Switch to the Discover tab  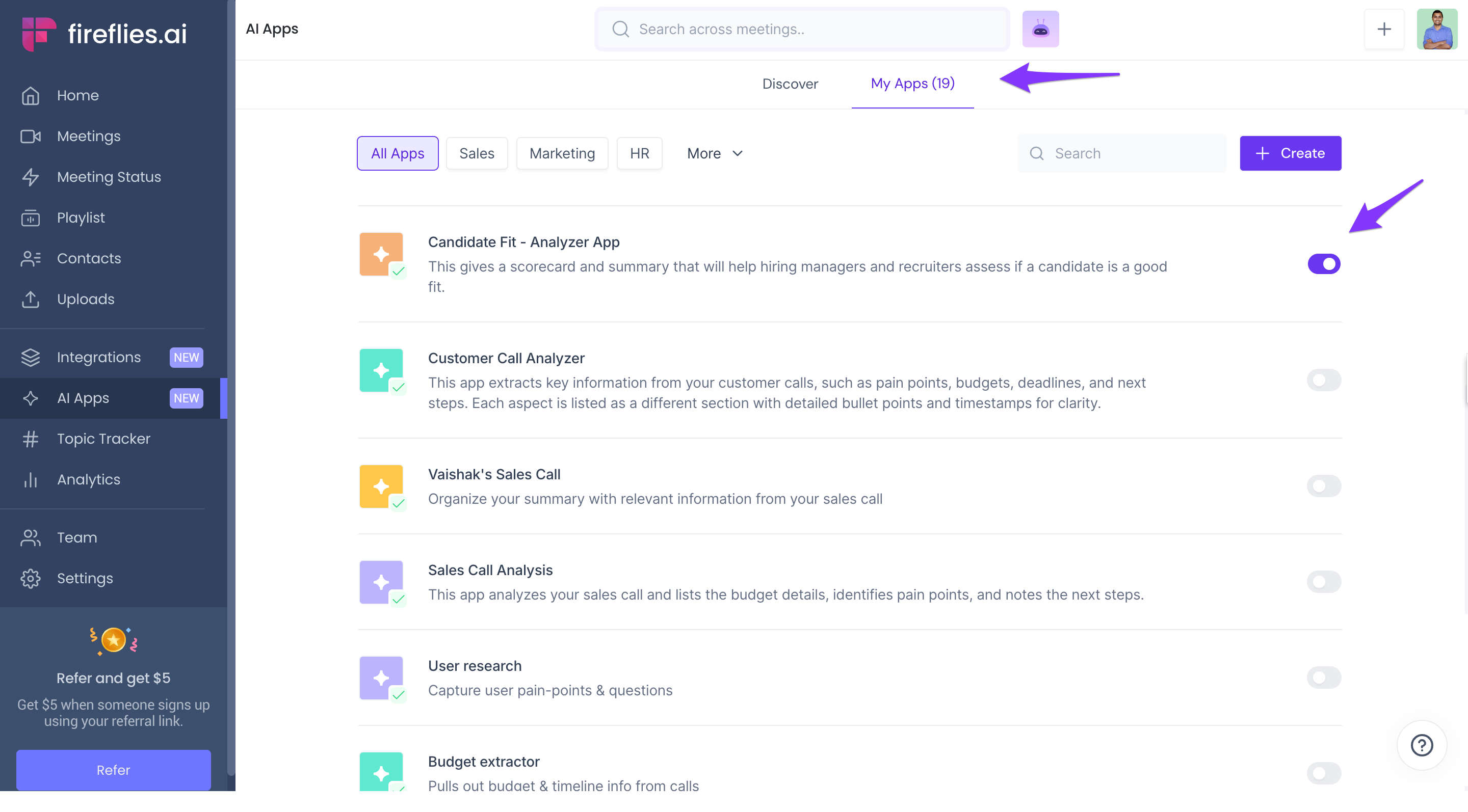790,84
